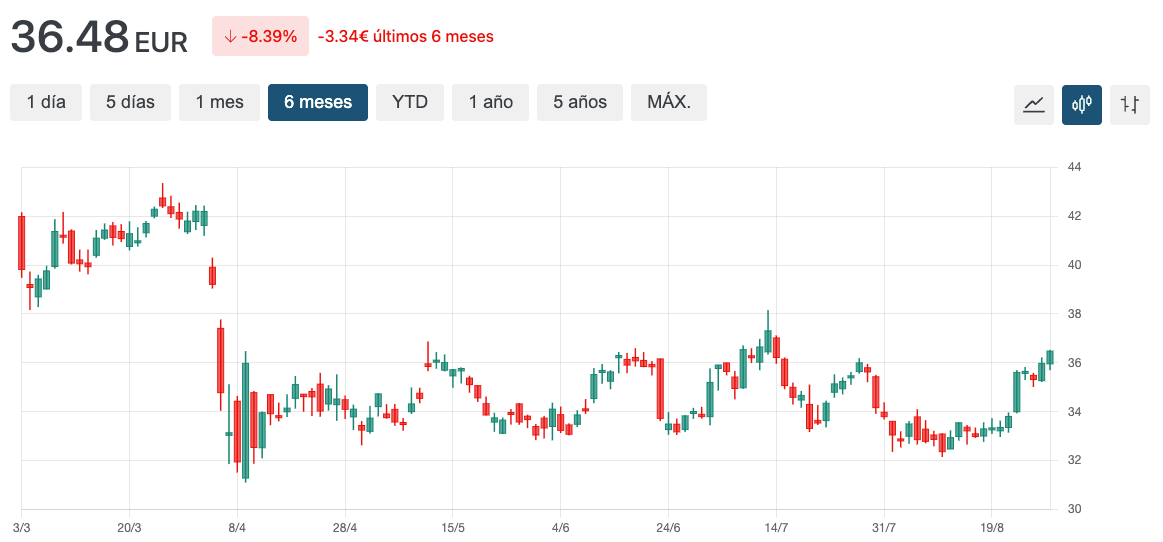Choose the 5 días range

tap(130, 102)
